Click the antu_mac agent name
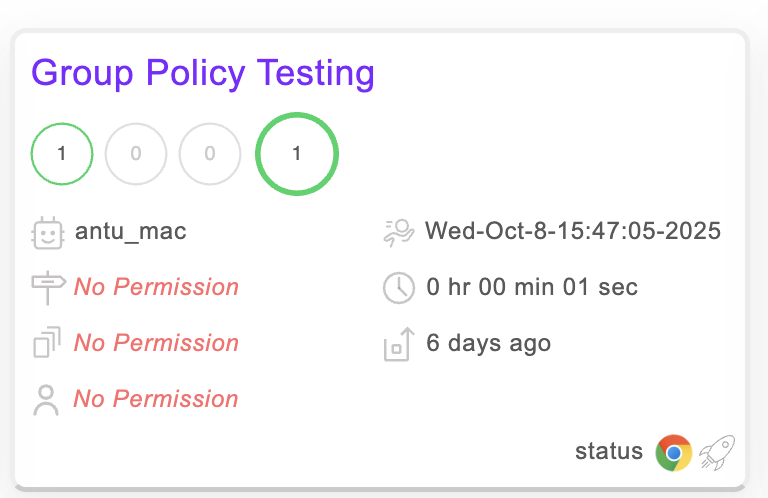Viewport: 768px width, 498px height. tap(130, 232)
